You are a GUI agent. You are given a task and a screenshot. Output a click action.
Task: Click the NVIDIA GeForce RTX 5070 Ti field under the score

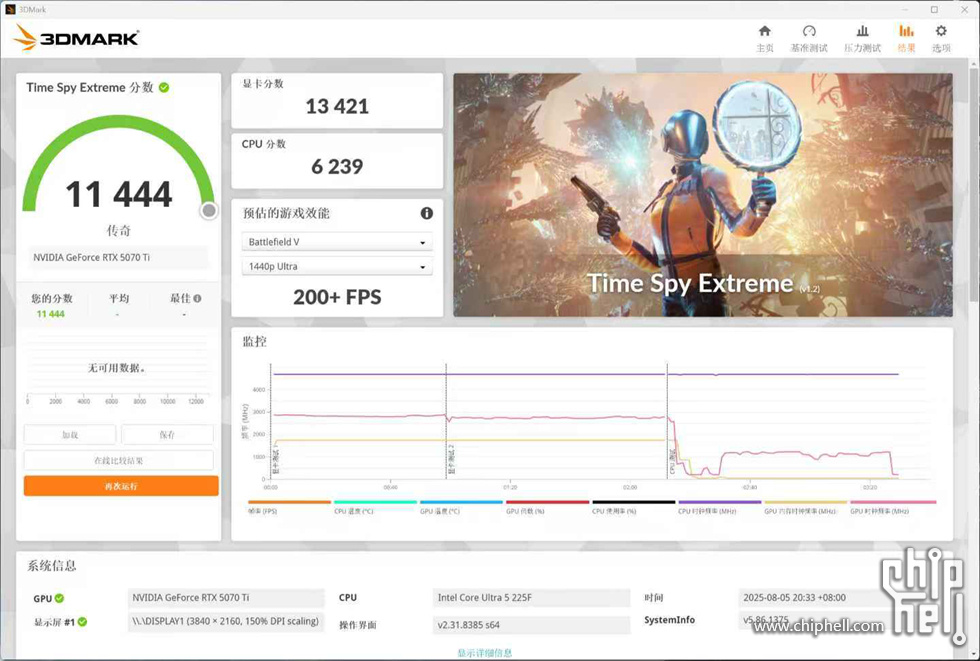point(119,257)
